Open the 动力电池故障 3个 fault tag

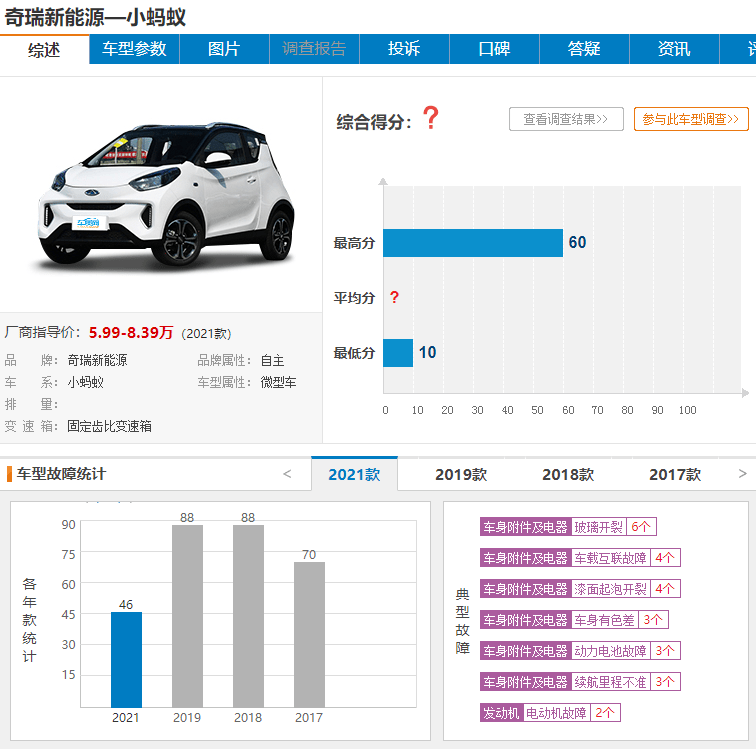(580, 651)
